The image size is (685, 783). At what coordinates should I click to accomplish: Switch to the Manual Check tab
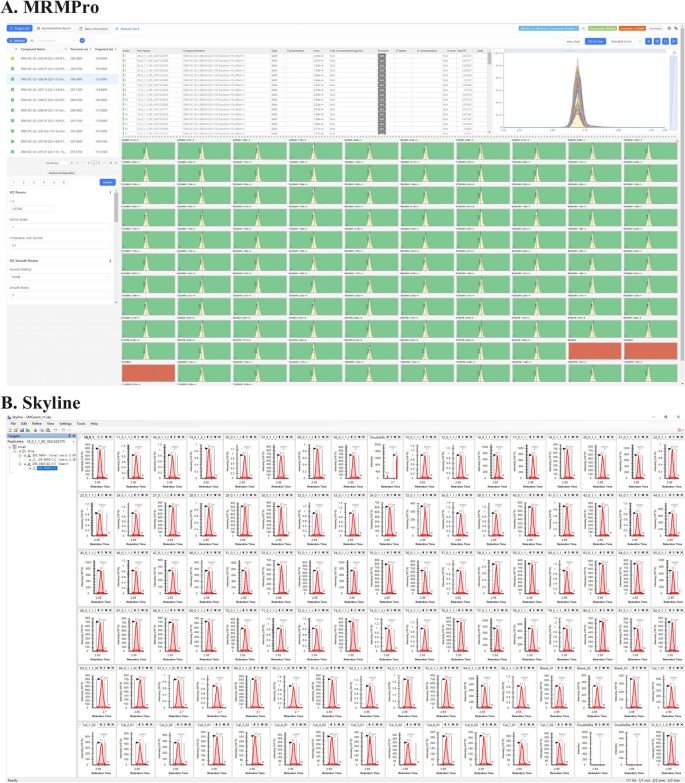pyautogui.click(x=127, y=28)
